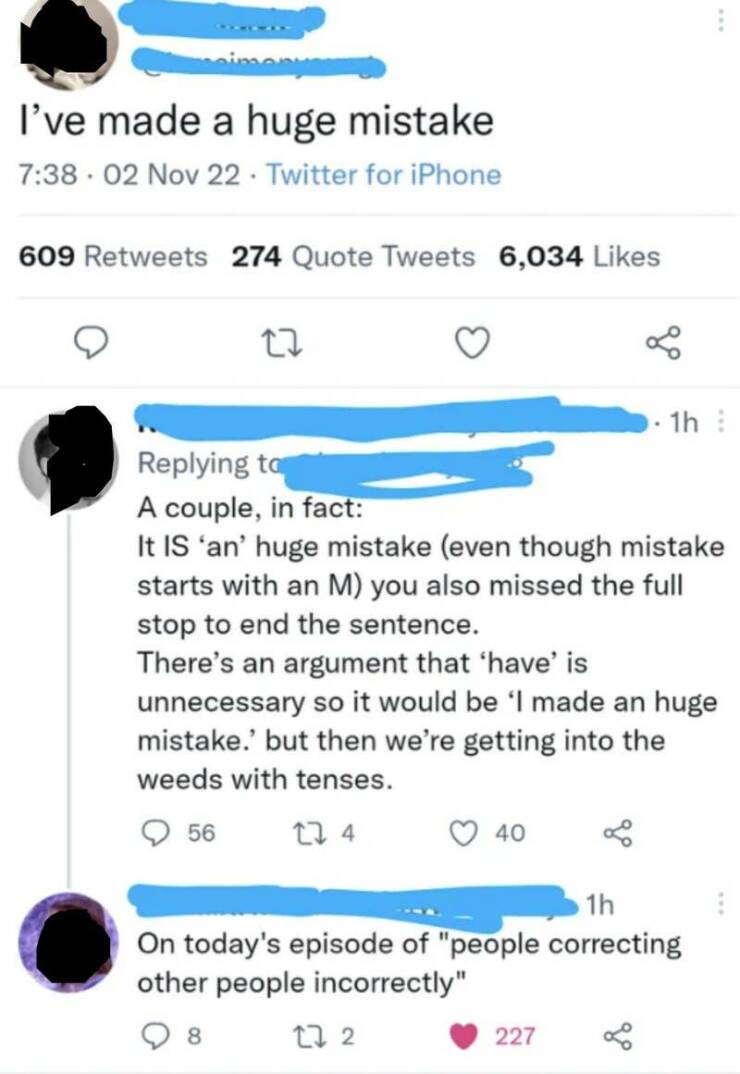Screen dimensions: 740x1074
Task: Open more options on the second reply
Action: point(721,907)
